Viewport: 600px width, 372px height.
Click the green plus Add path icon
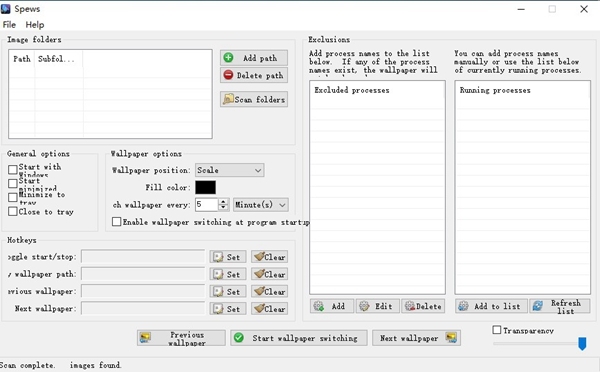point(228,58)
